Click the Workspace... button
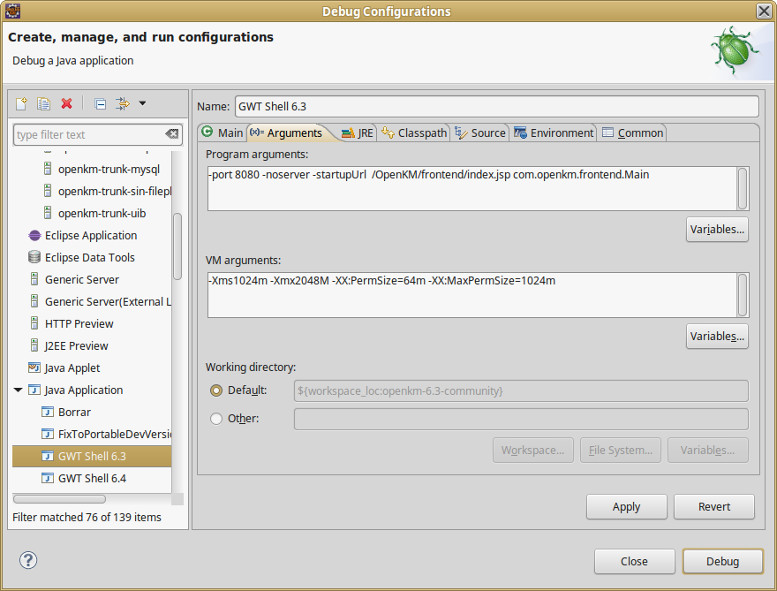777x591 pixels. click(x=533, y=450)
